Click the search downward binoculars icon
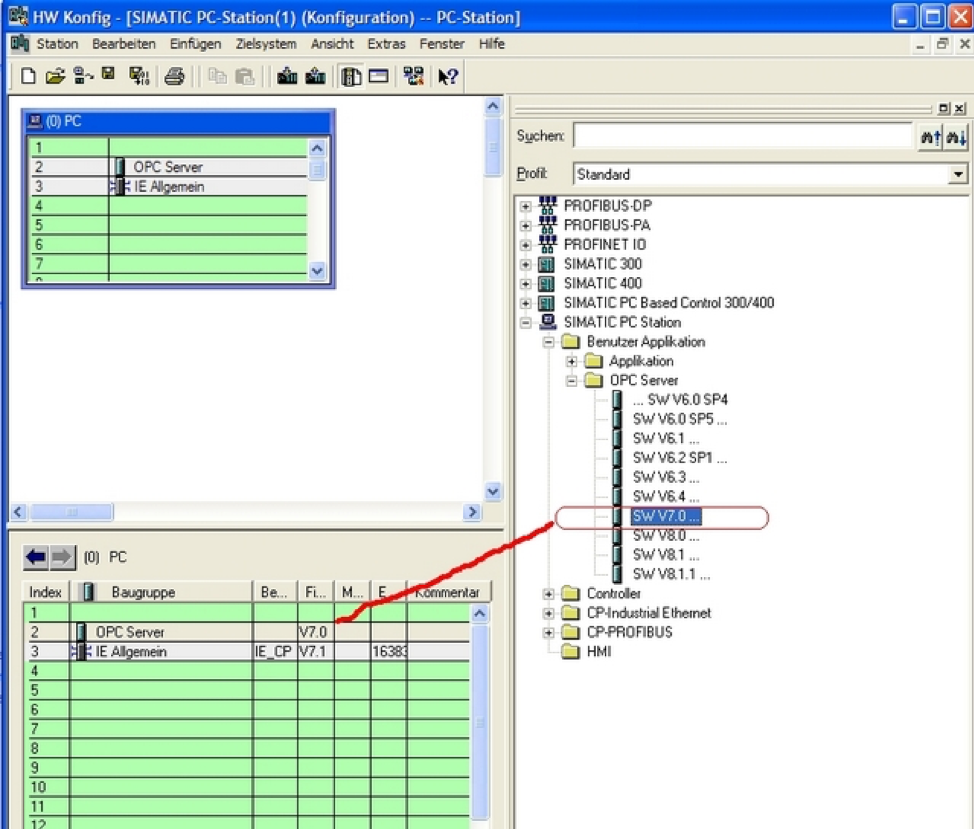 (956, 137)
